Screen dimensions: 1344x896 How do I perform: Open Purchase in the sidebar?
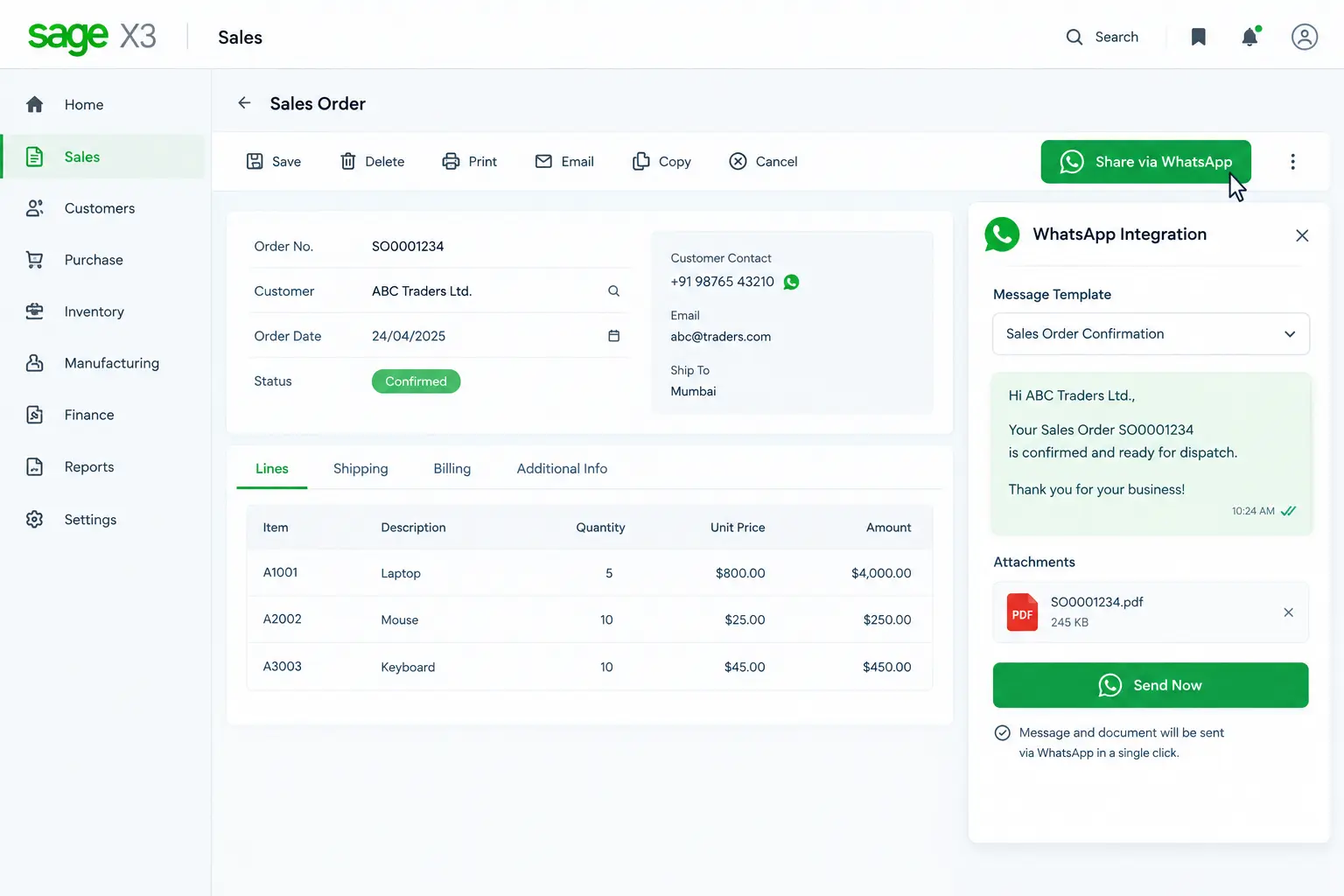(105, 260)
